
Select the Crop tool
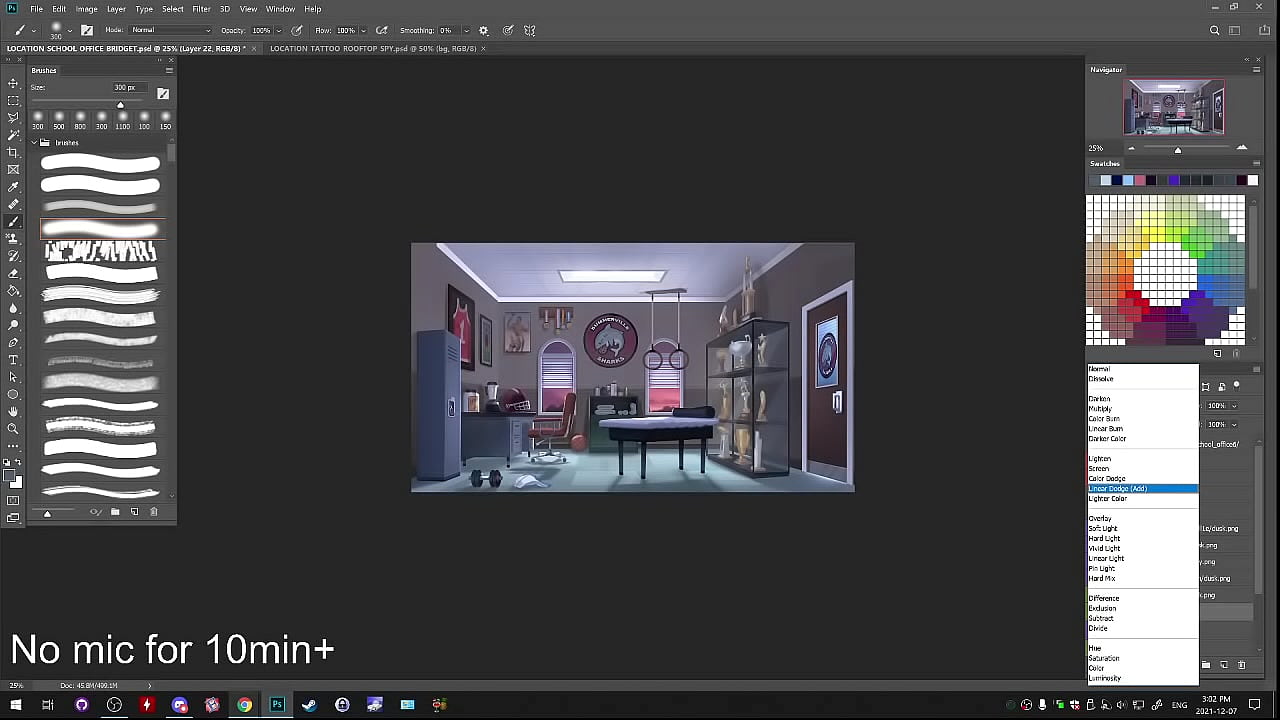click(13, 152)
